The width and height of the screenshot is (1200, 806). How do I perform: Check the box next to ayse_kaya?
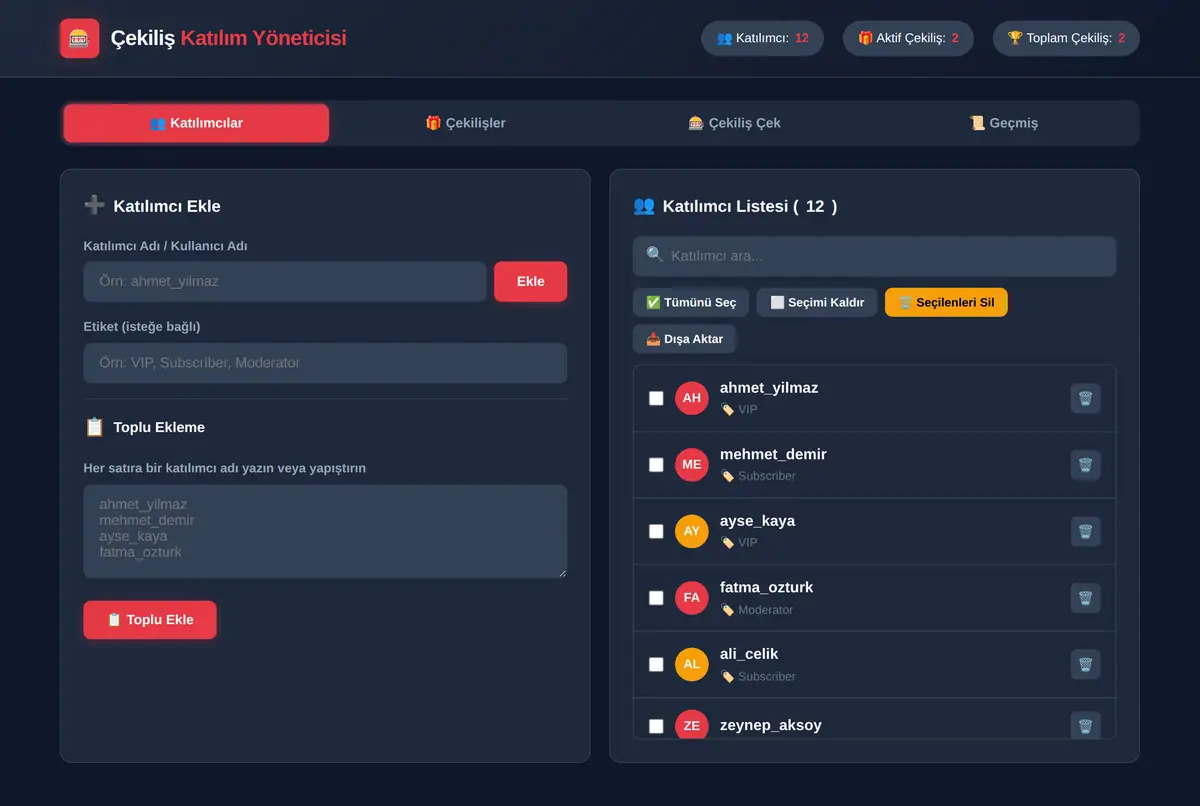(656, 531)
